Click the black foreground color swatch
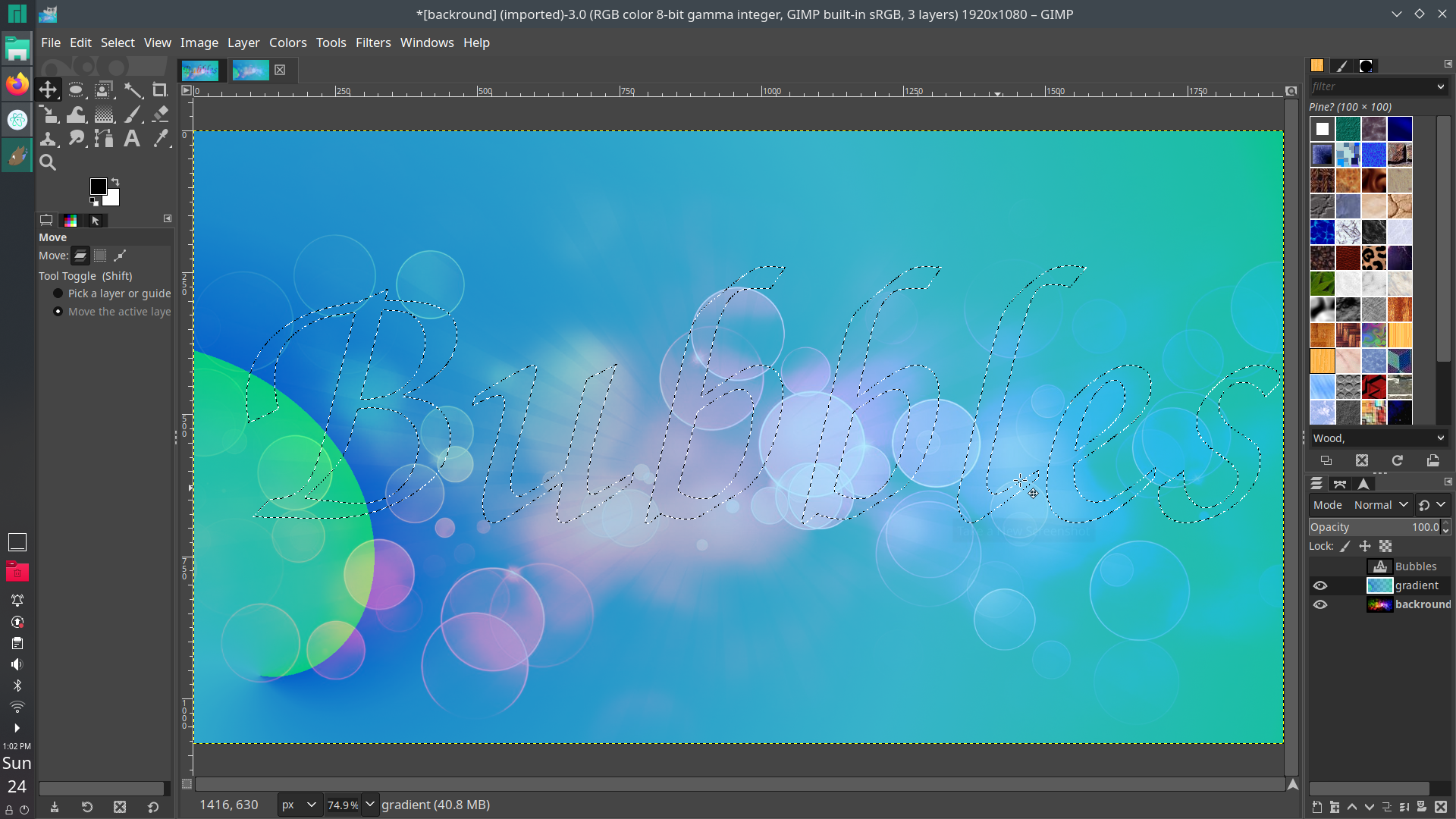 point(98,187)
